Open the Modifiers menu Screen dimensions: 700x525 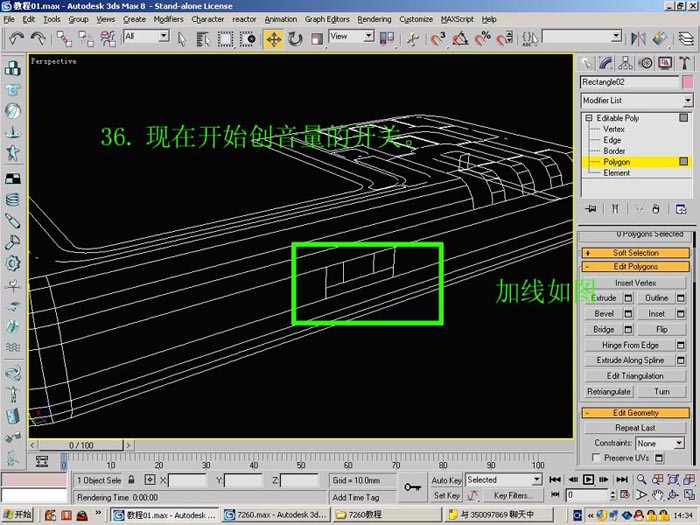[x=168, y=19]
